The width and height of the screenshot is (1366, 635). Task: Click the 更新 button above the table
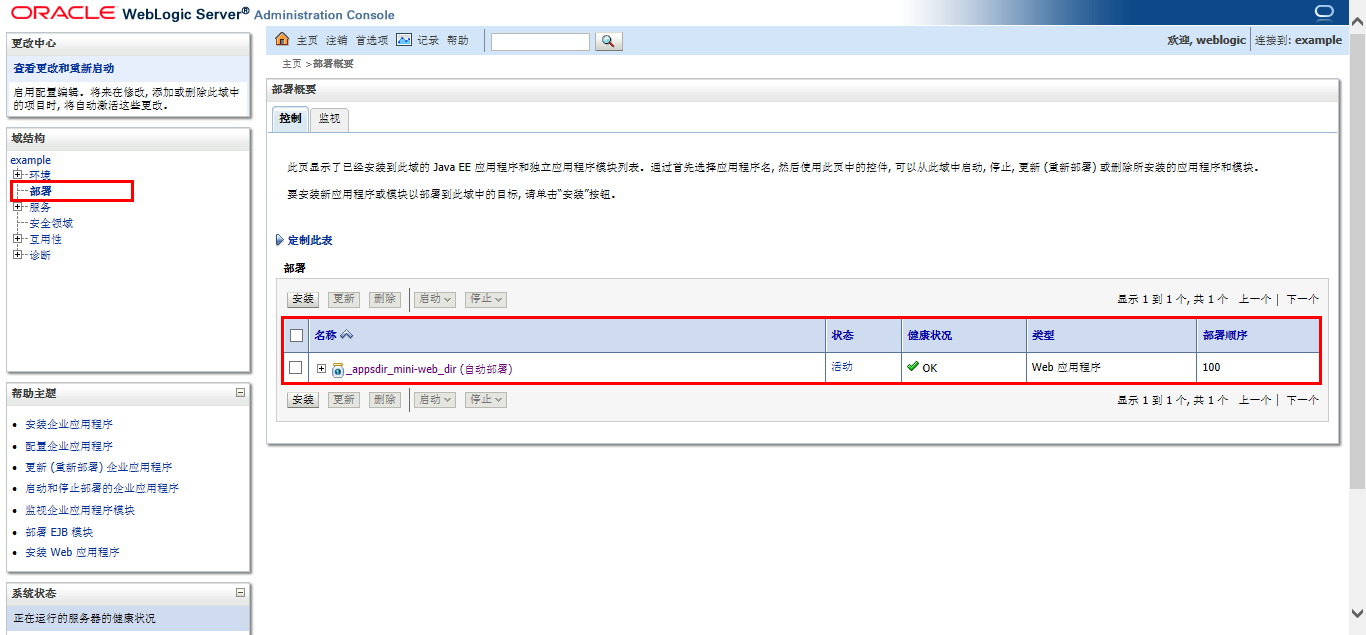(344, 299)
